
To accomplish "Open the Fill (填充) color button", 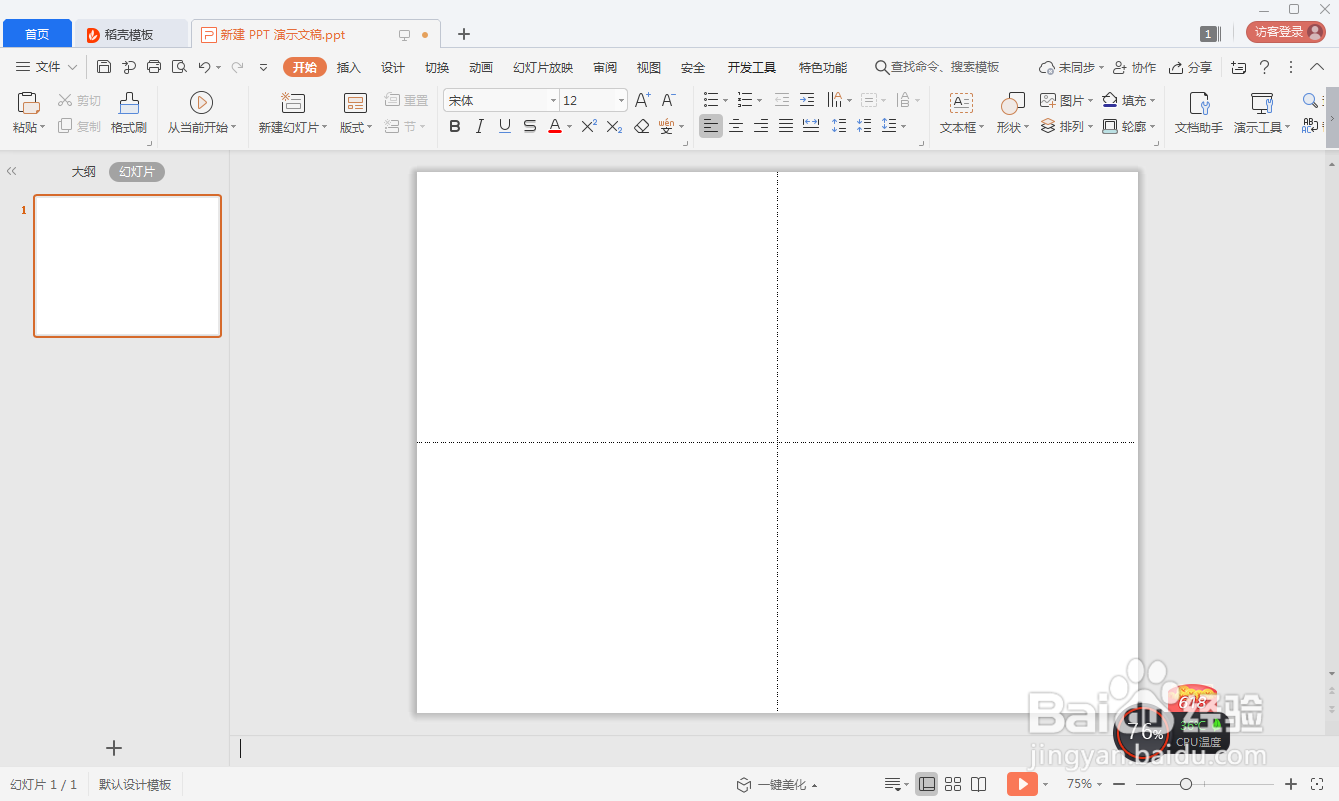I will [x=1129, y=100].
